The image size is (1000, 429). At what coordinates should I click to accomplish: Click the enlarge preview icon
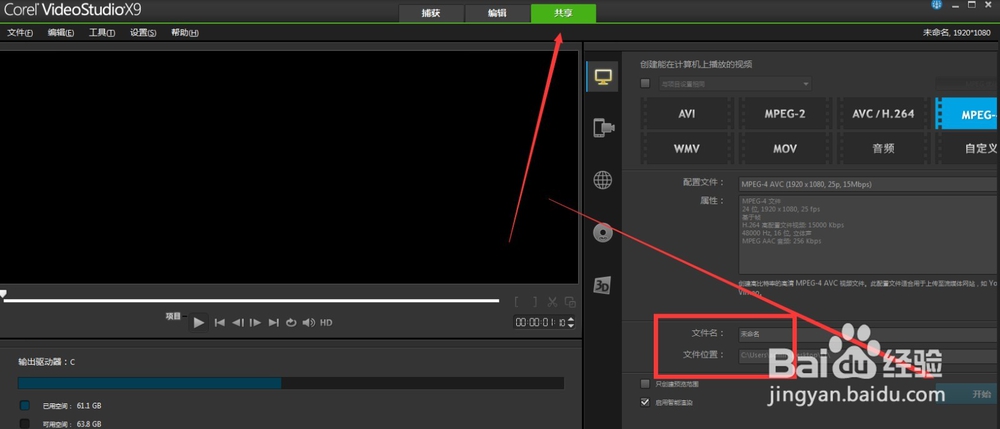click(x=570, y=302)
